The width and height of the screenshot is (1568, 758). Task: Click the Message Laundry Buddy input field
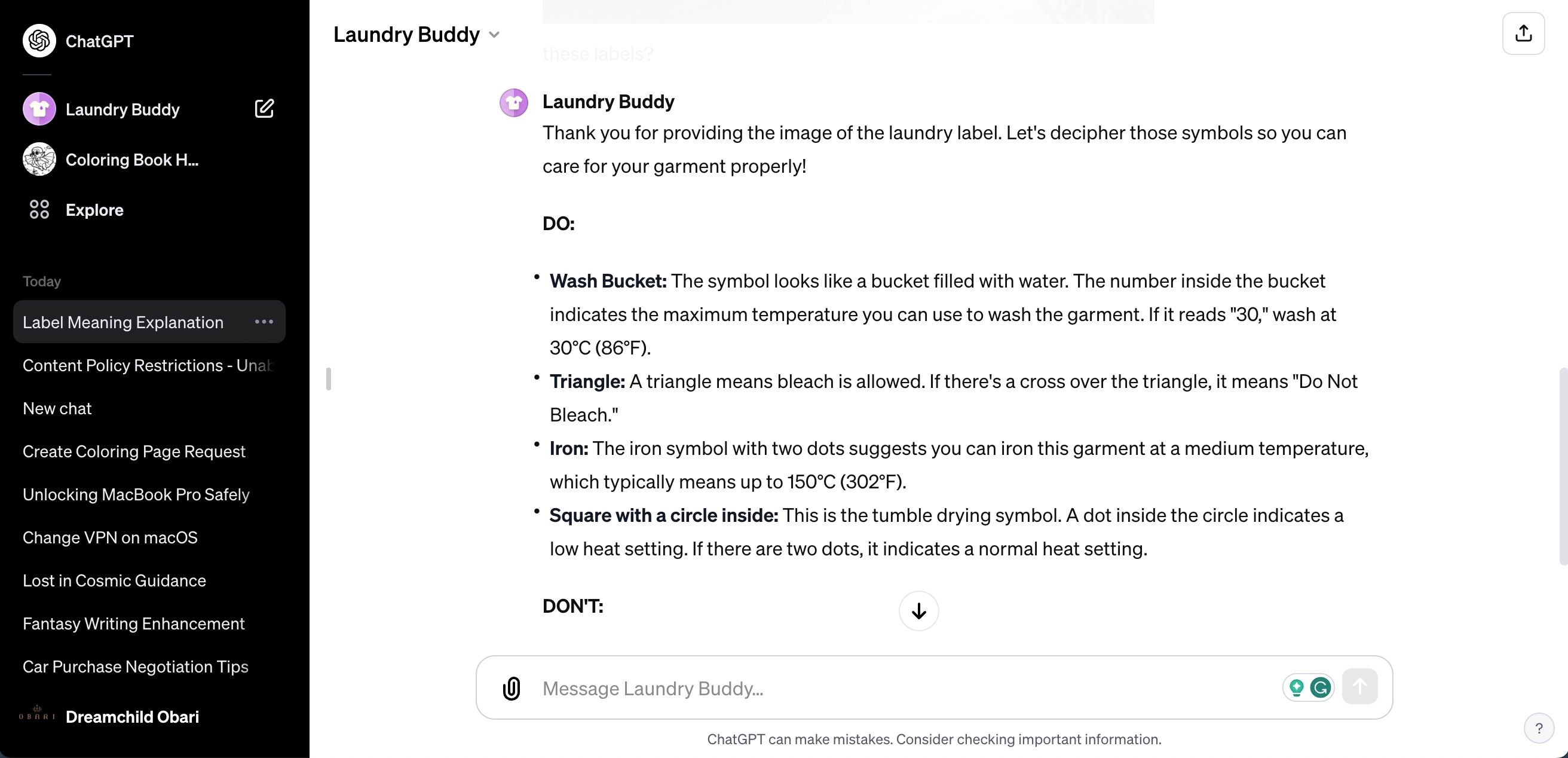click(x=899, y=688)
